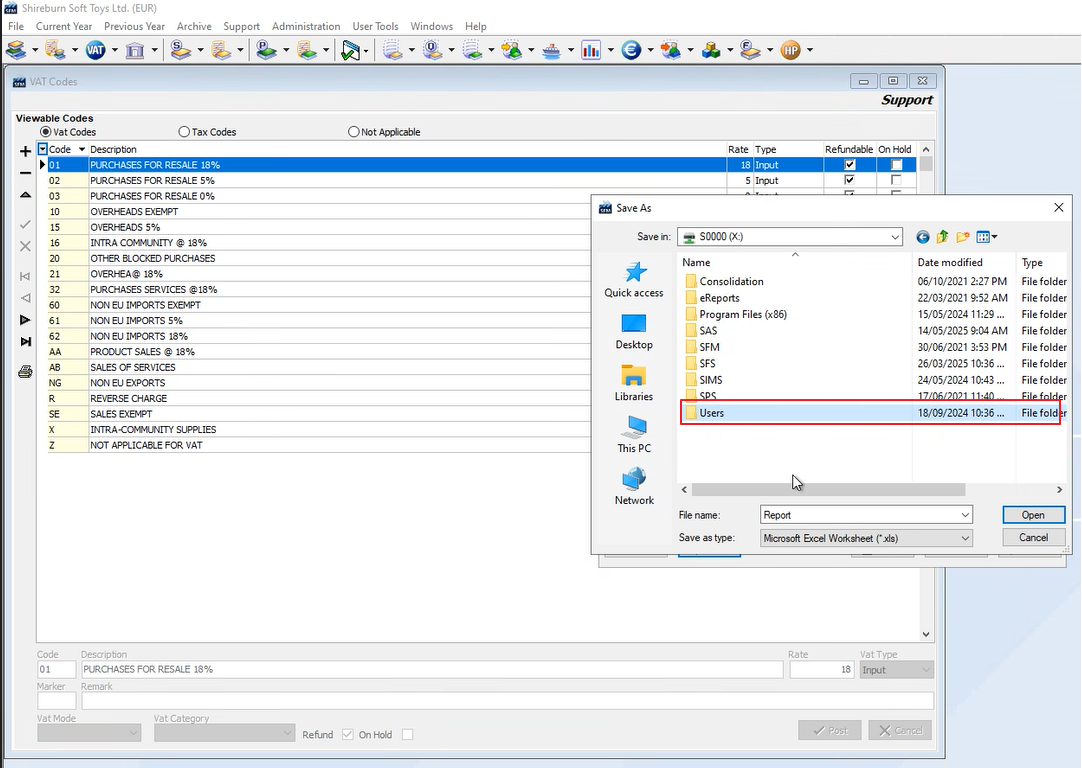Click Create New Folder icon in dialog

962,237
